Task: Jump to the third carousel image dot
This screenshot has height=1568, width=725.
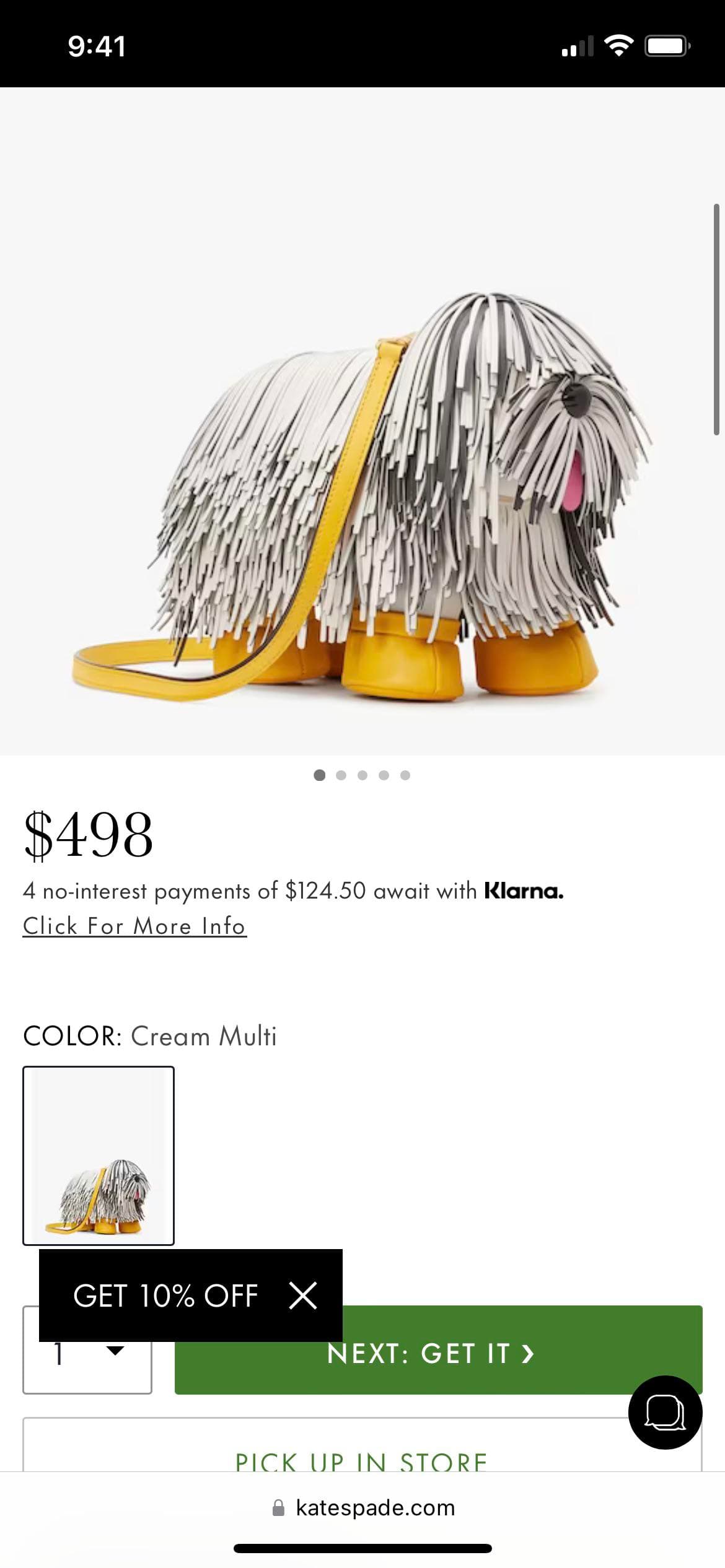Action: pos(362,775)
